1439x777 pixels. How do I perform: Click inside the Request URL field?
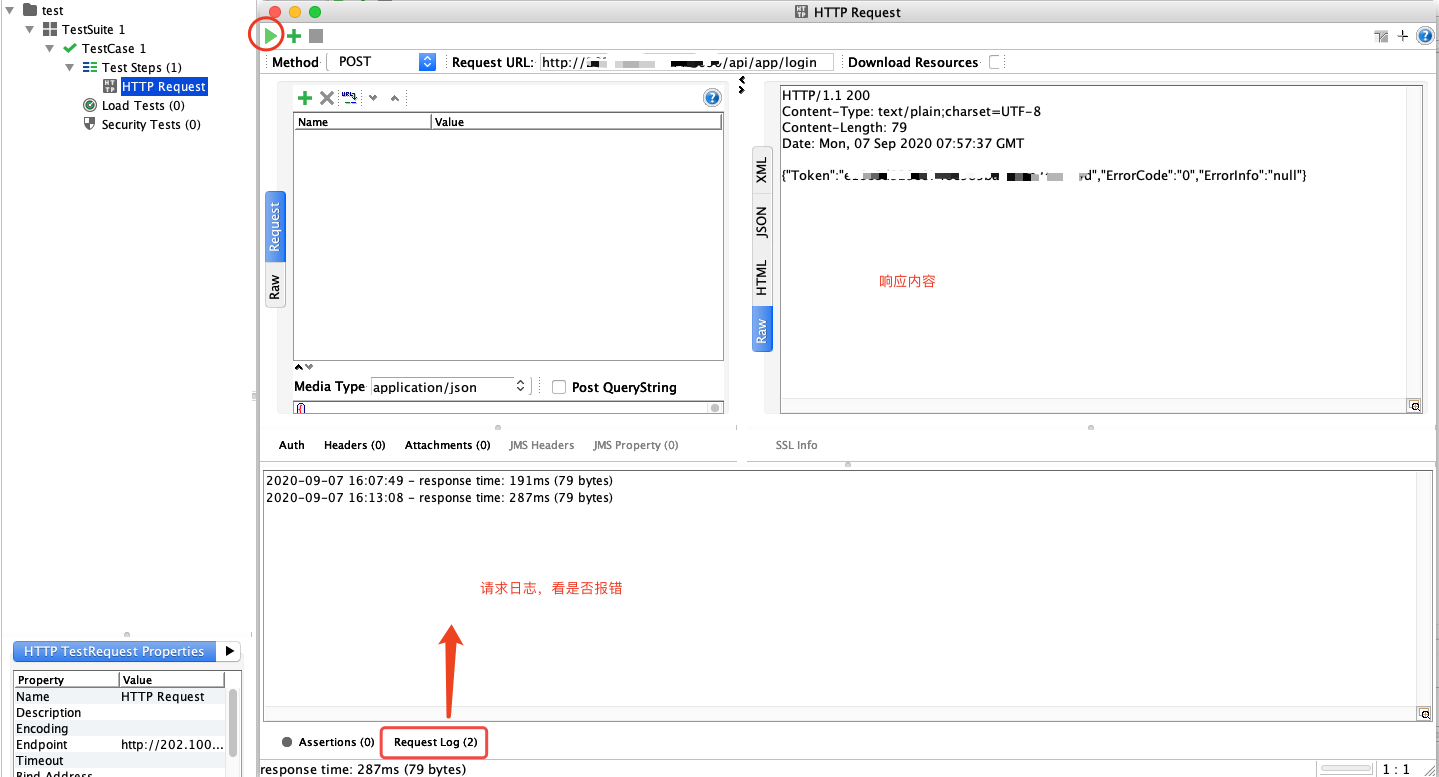690,61
